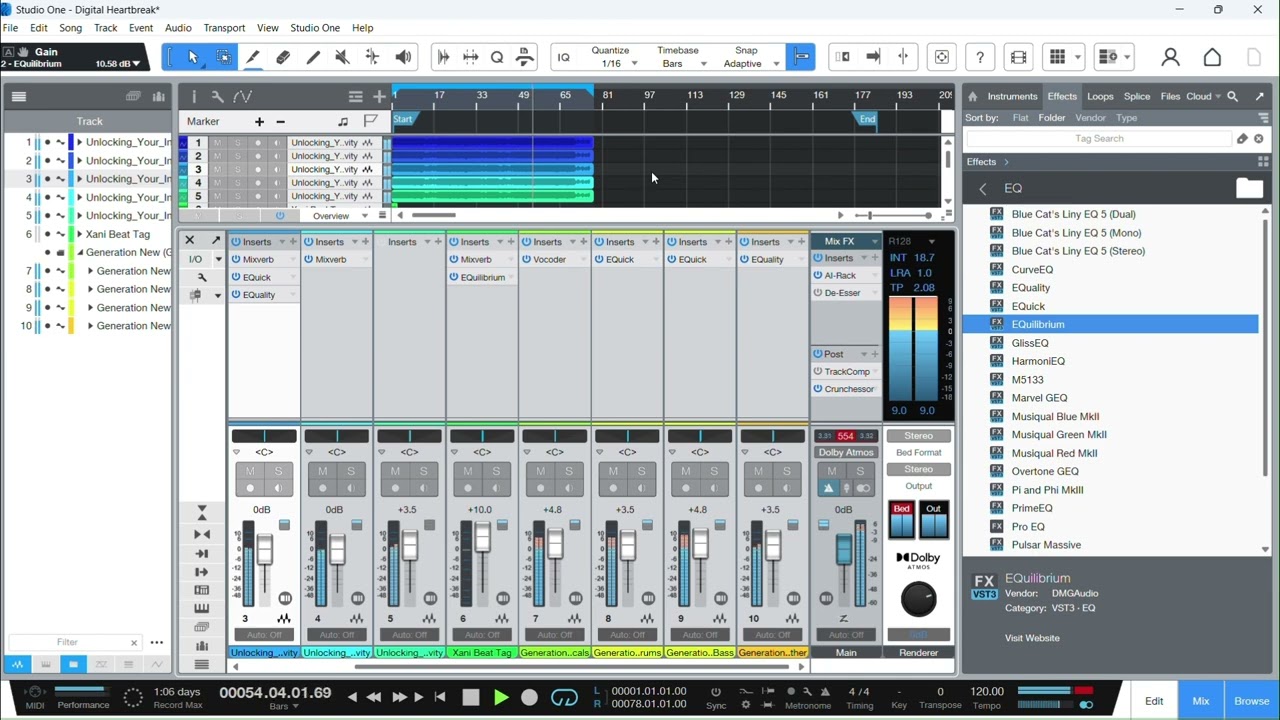This screenshot has width=1280, height=720.
Task: Click the Browse button at bottom
Action: [x=1251, y=701]
